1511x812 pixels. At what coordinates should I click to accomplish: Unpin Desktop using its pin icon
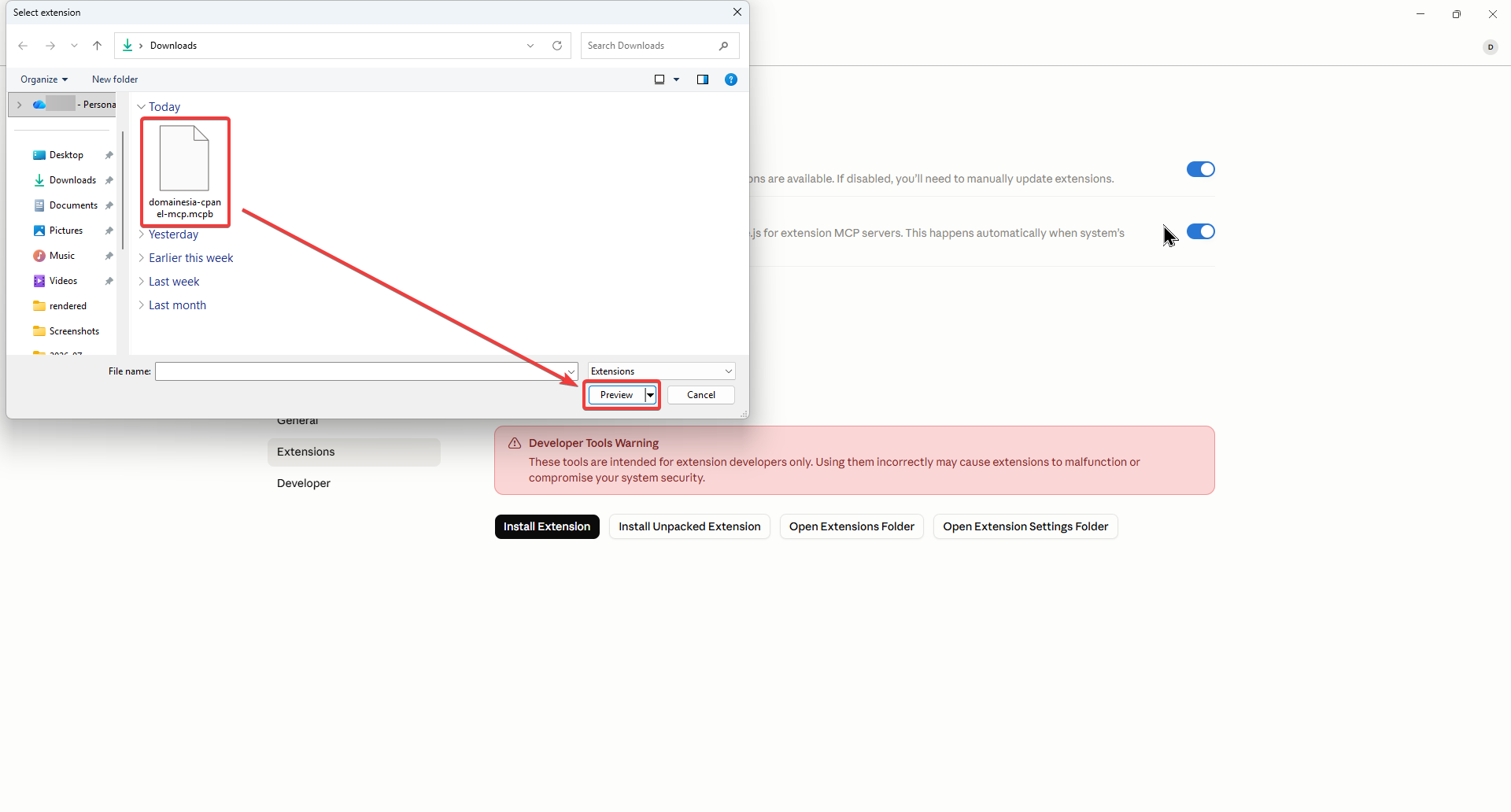[x=109, y=155]
